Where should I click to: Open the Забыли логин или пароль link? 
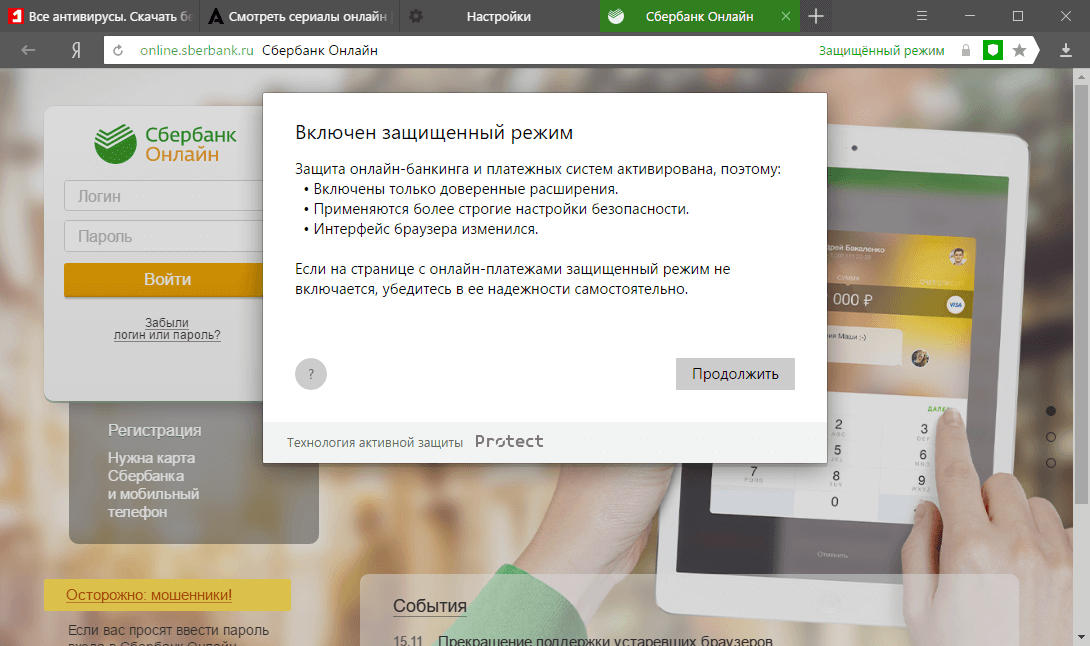click(x=167, y=329)
